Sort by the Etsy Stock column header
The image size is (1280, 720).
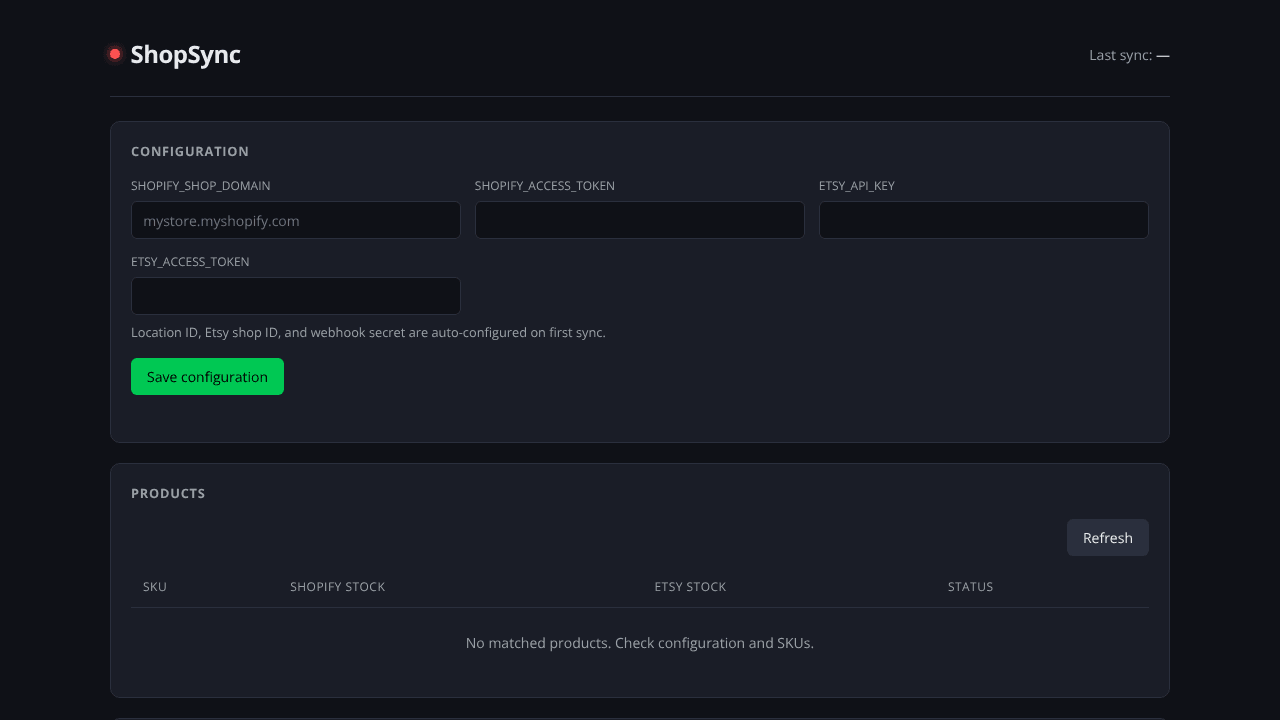click(690, 587)
